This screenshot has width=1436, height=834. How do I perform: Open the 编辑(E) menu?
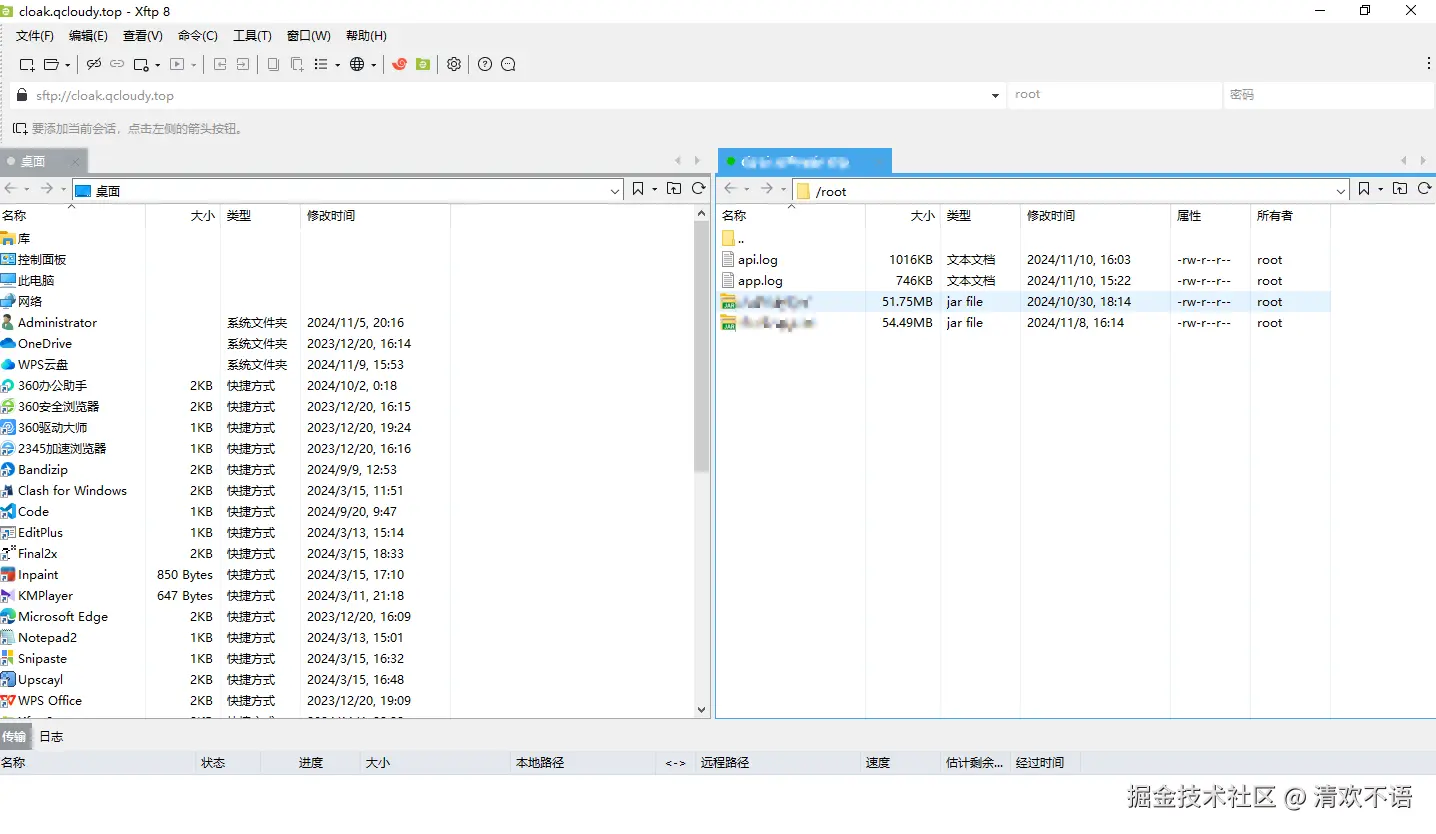[x=88, y=36]
